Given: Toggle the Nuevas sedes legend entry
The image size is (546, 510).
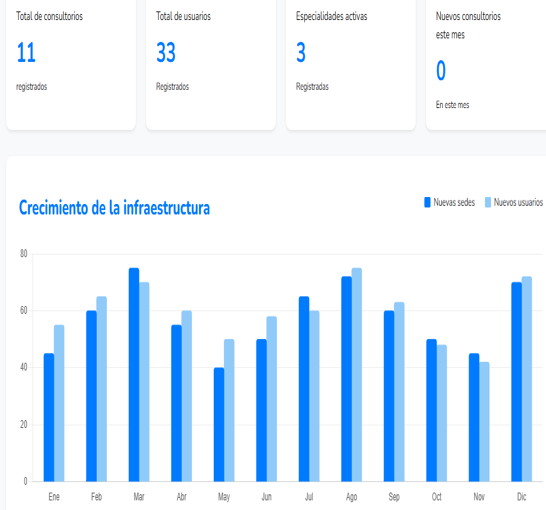Looking at the screenshot, I should 449,202.
